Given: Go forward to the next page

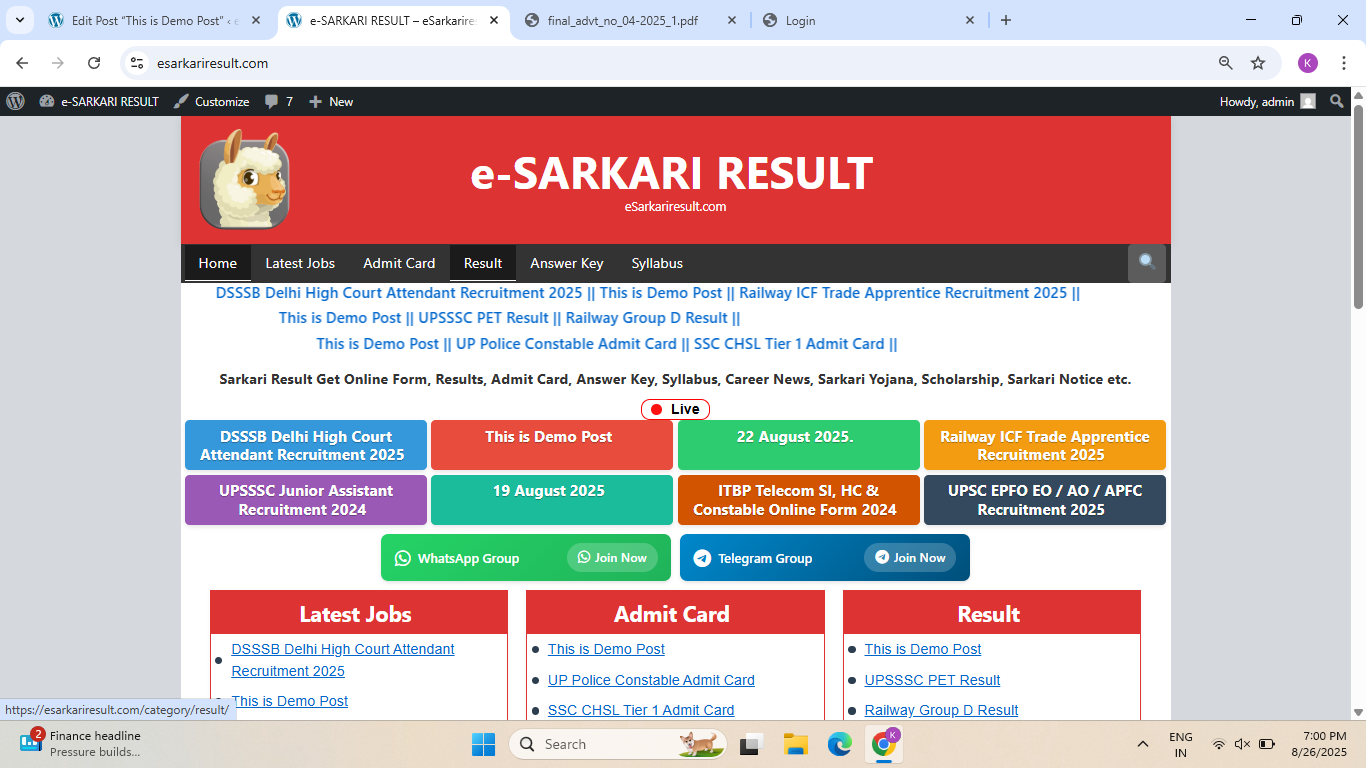Looking at the screenshot, I should coord(58,63).
